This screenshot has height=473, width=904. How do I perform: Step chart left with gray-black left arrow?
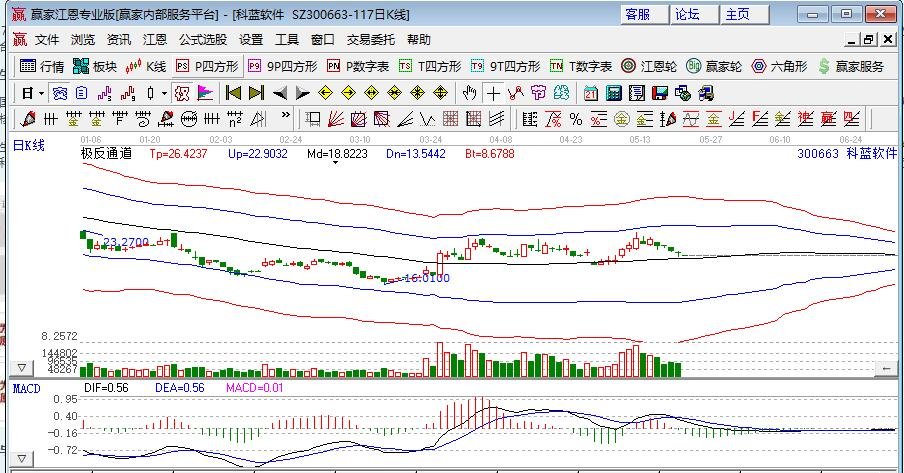point(280,93)
